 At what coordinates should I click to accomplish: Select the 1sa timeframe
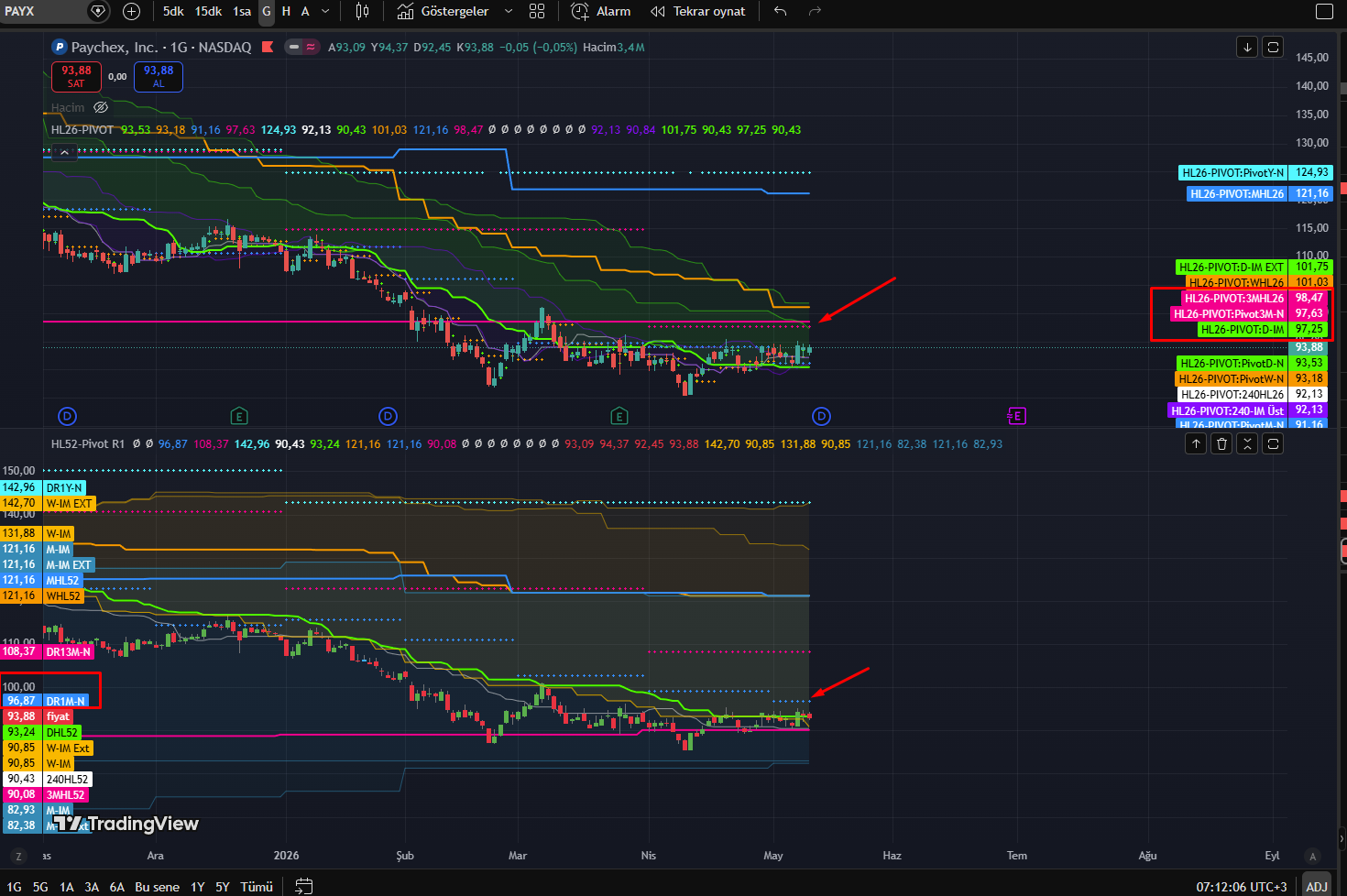242,11
